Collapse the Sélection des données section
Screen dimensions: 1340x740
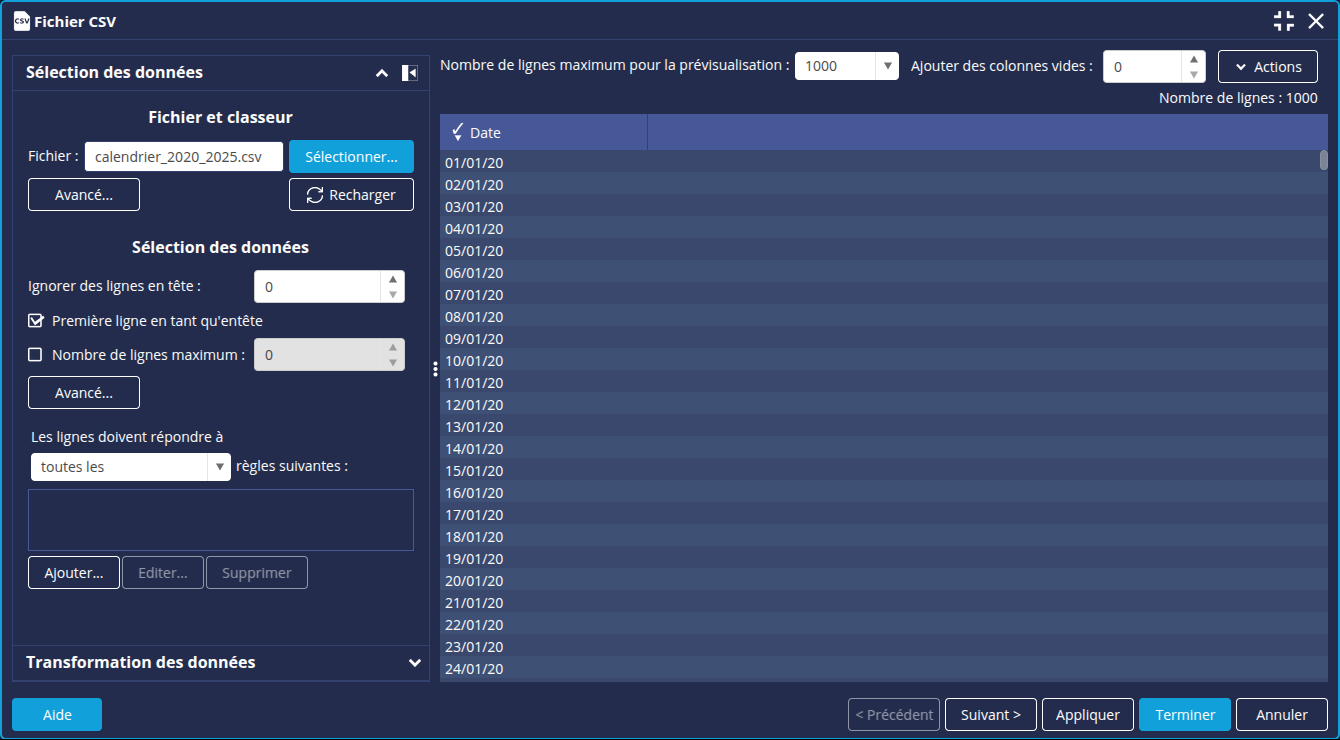tap(381, 73)
